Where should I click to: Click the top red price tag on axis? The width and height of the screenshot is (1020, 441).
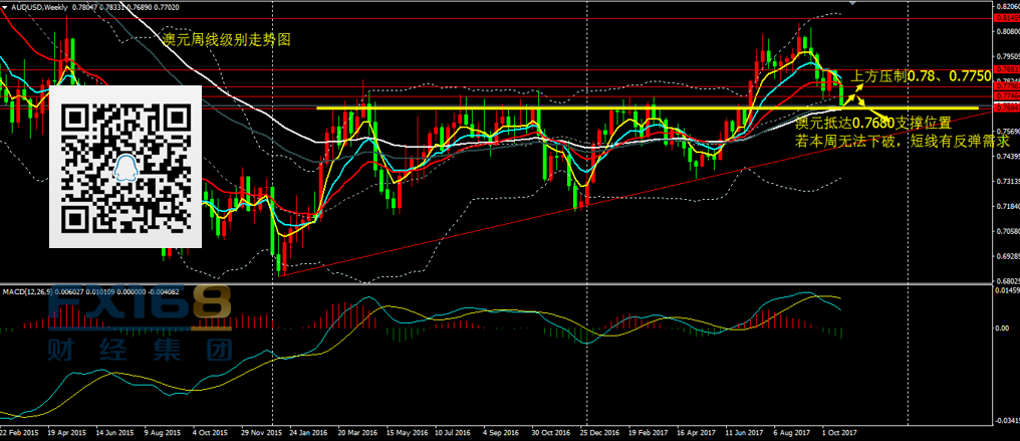pyautogui.click(x=1005, y=17)
